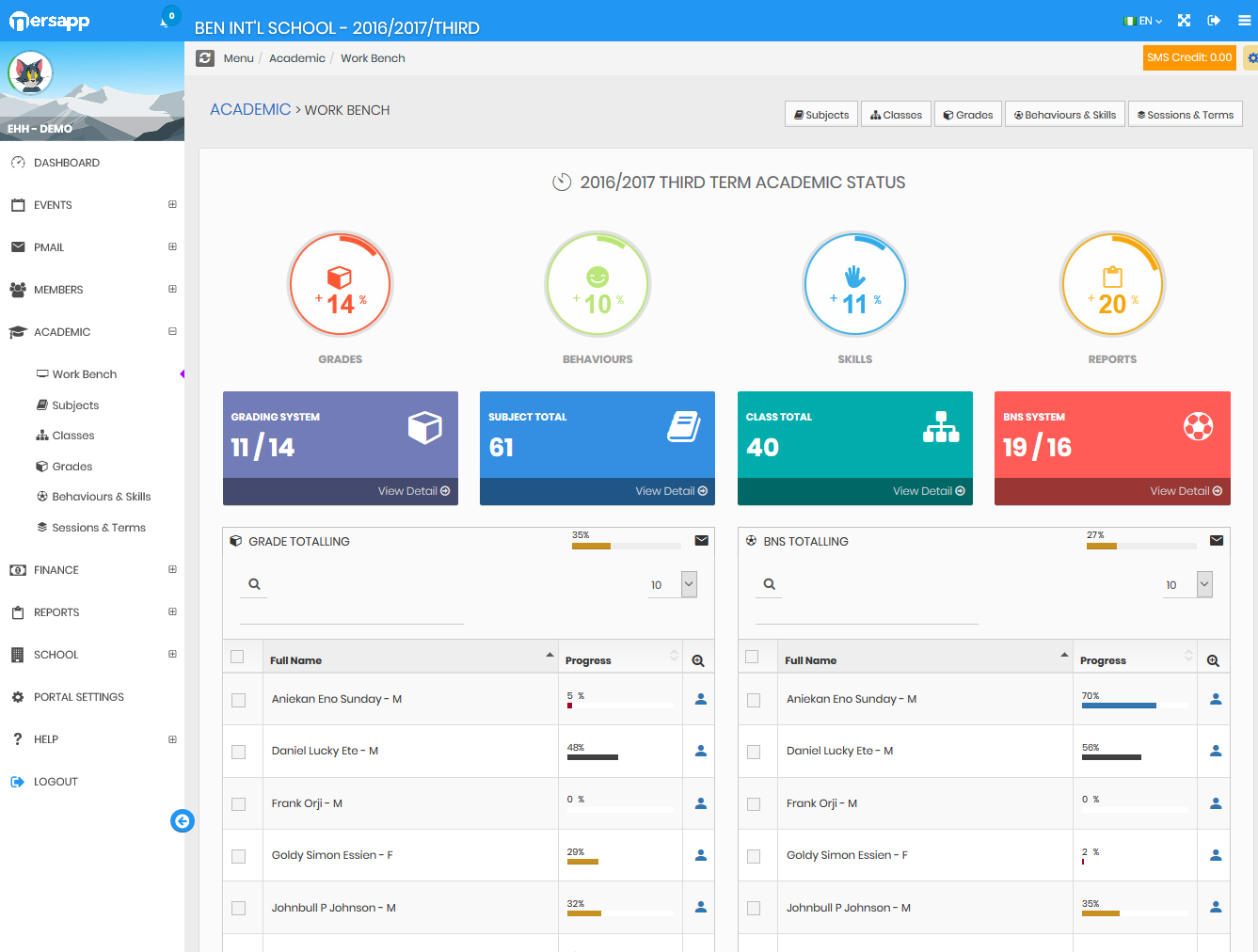1258x952 pixels.
Task: Click the Grades circular progress dial
Action: 340,284
